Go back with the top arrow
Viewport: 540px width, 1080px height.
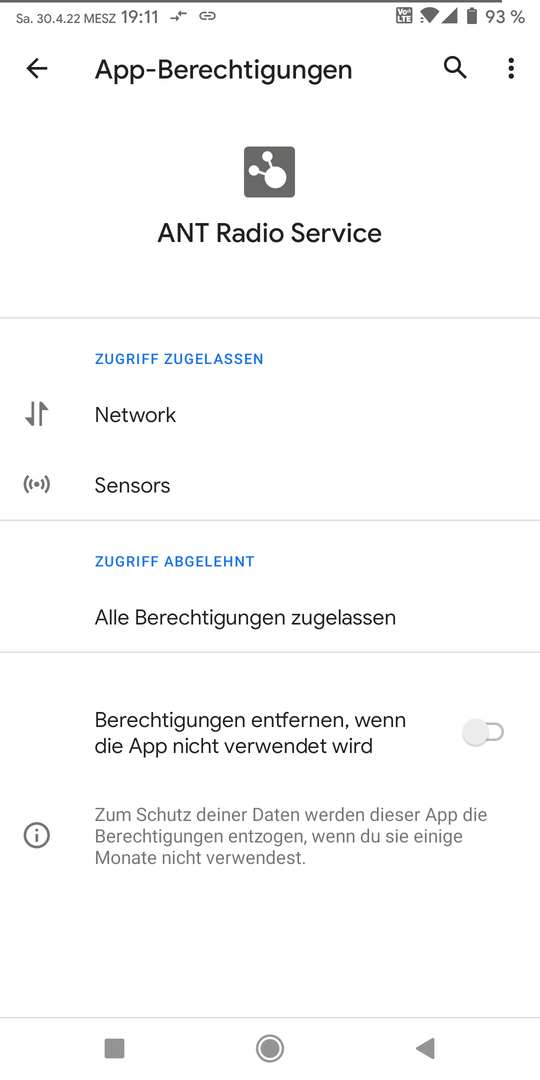(37, 68)
